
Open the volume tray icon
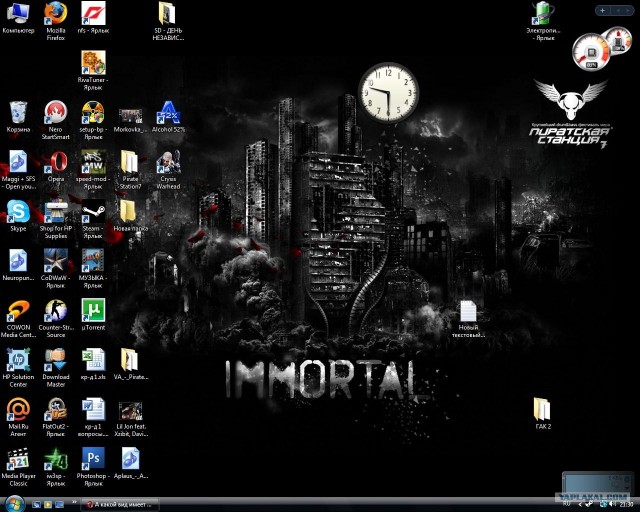click(615, 505)
